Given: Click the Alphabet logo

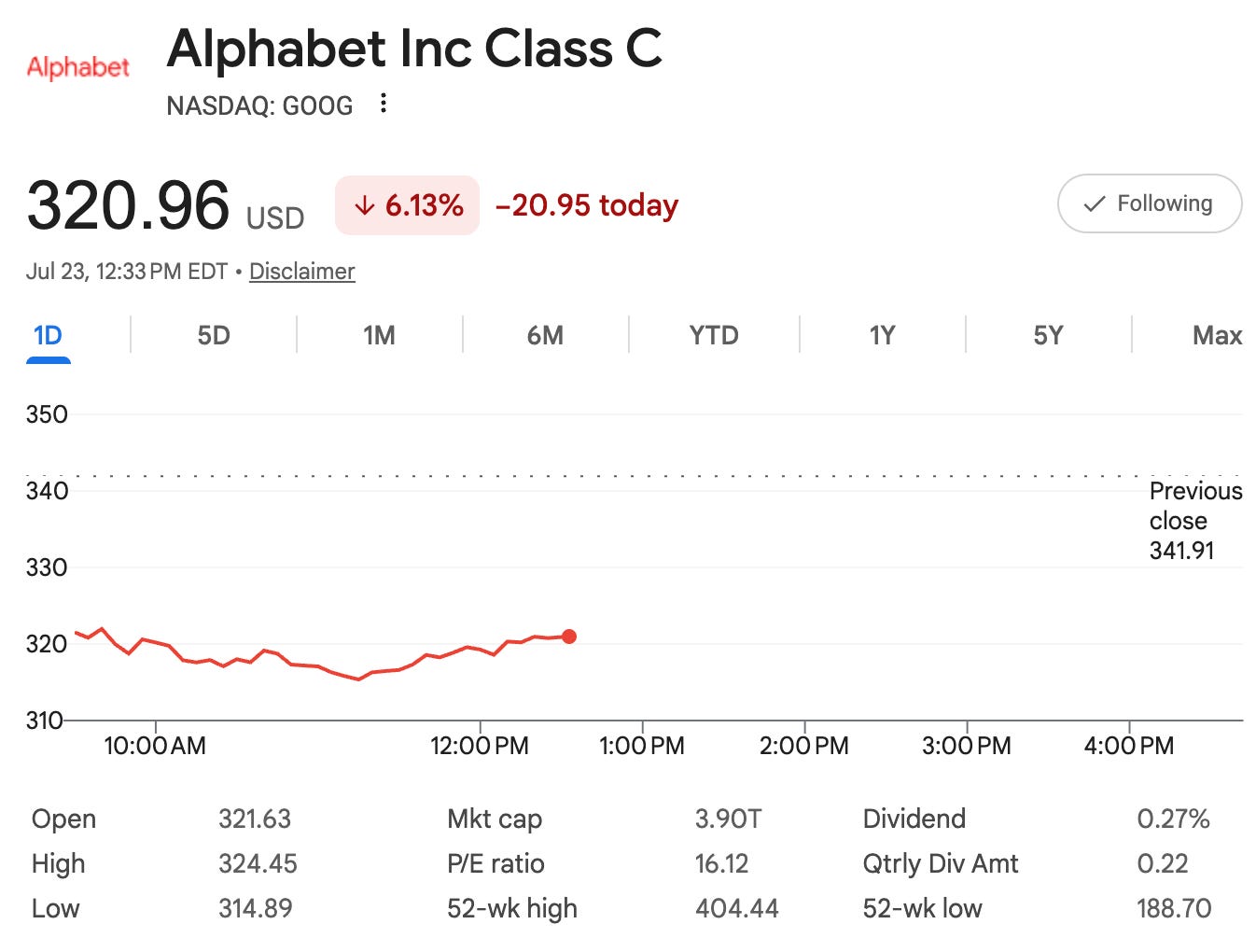Looking at the screenshot, I should pyautogui.click(x=77, y=67).
